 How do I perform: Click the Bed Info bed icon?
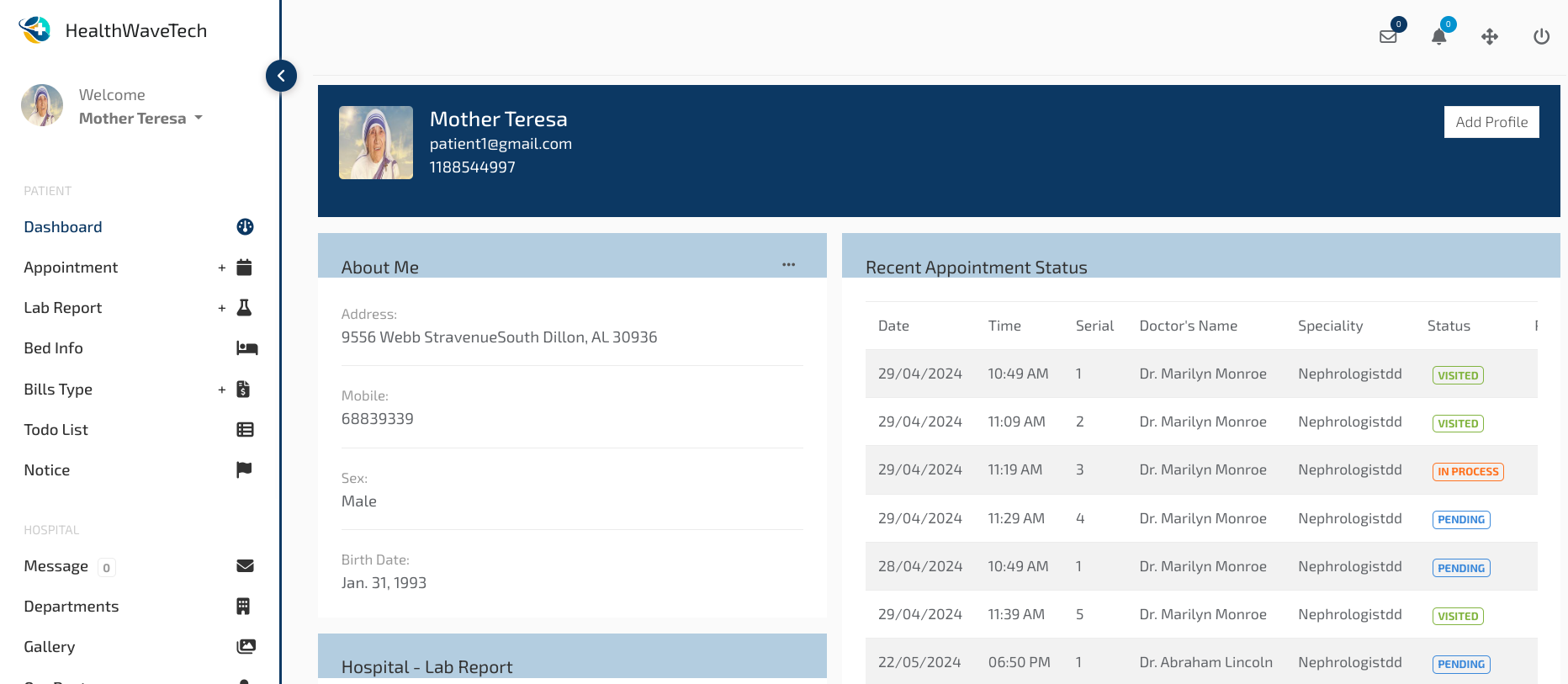[246, 348]
